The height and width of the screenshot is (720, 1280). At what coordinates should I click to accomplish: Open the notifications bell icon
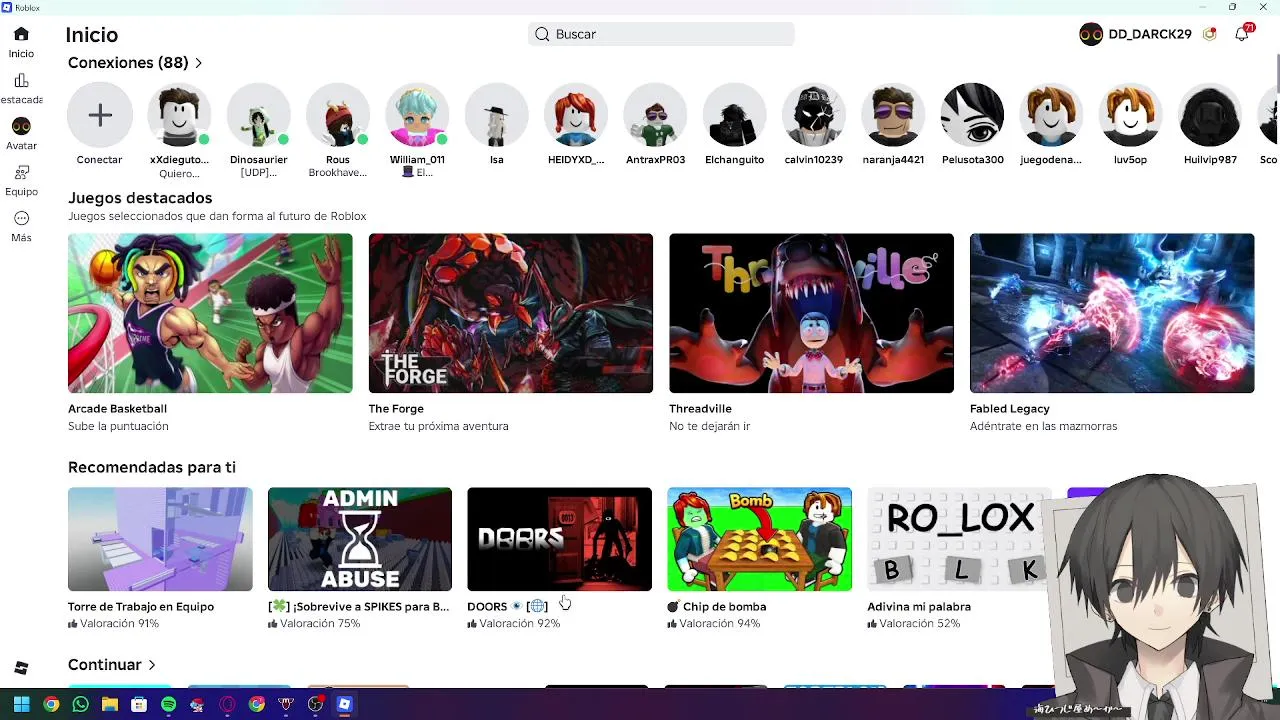tap(1241, 34)
